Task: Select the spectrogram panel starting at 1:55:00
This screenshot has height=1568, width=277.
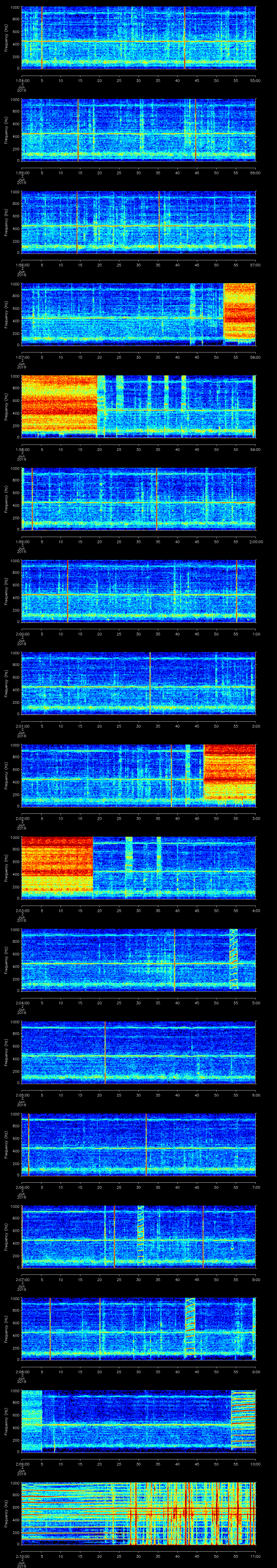Action: (138, 130)
